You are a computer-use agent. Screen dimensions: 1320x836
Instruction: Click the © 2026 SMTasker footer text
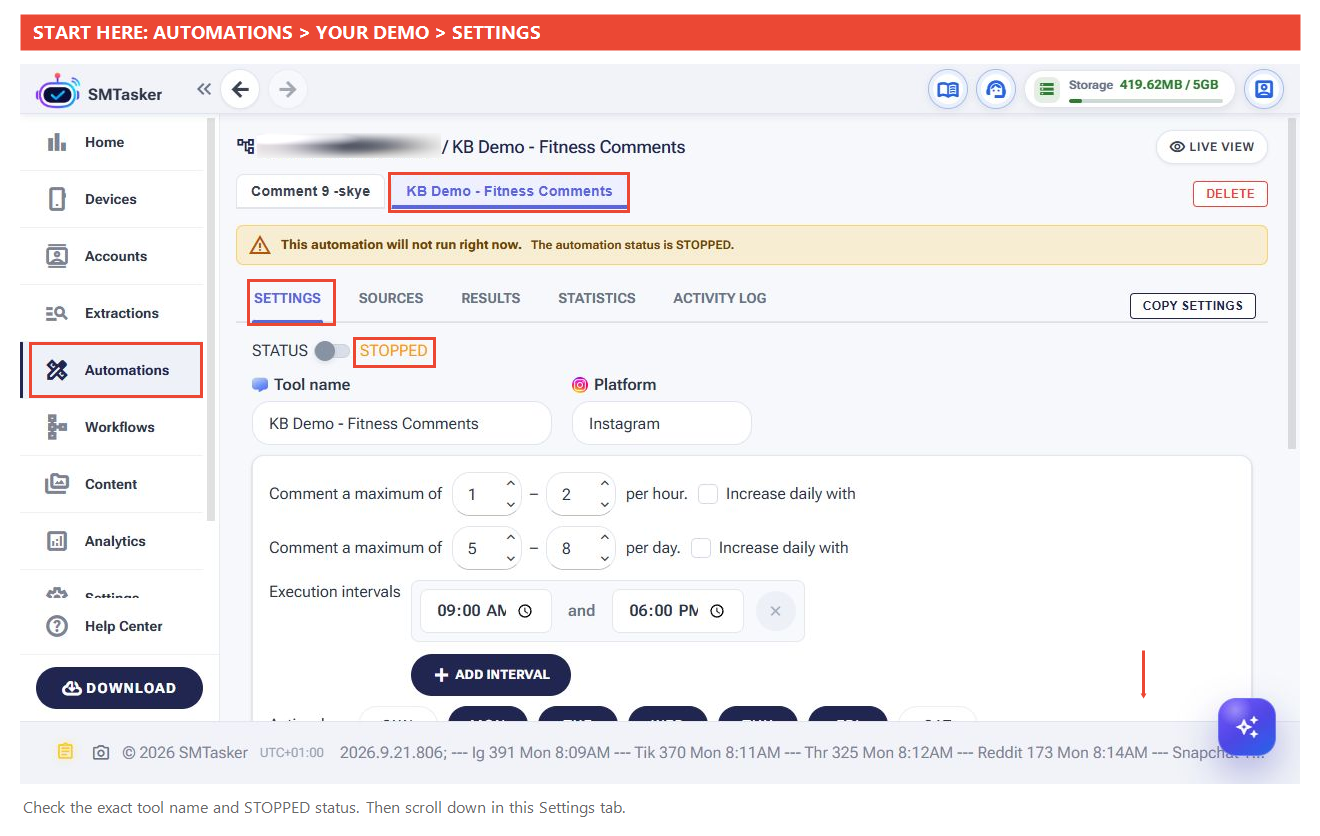pyautogui.click(x=185, y=752)
